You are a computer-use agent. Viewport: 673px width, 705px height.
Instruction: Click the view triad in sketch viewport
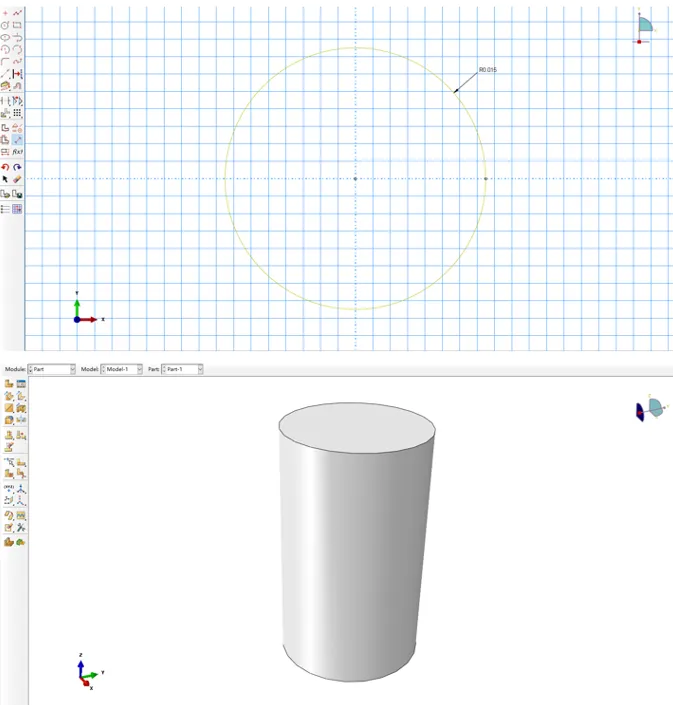click(89, 308)
